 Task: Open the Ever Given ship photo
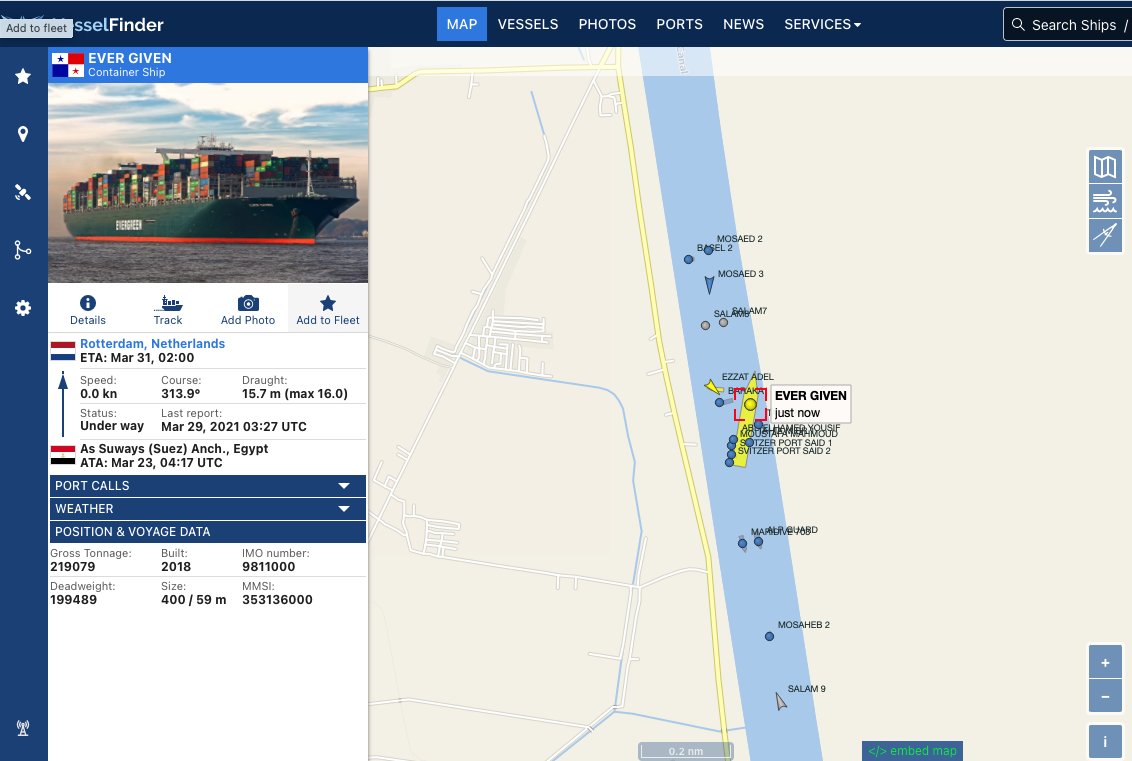208,182
